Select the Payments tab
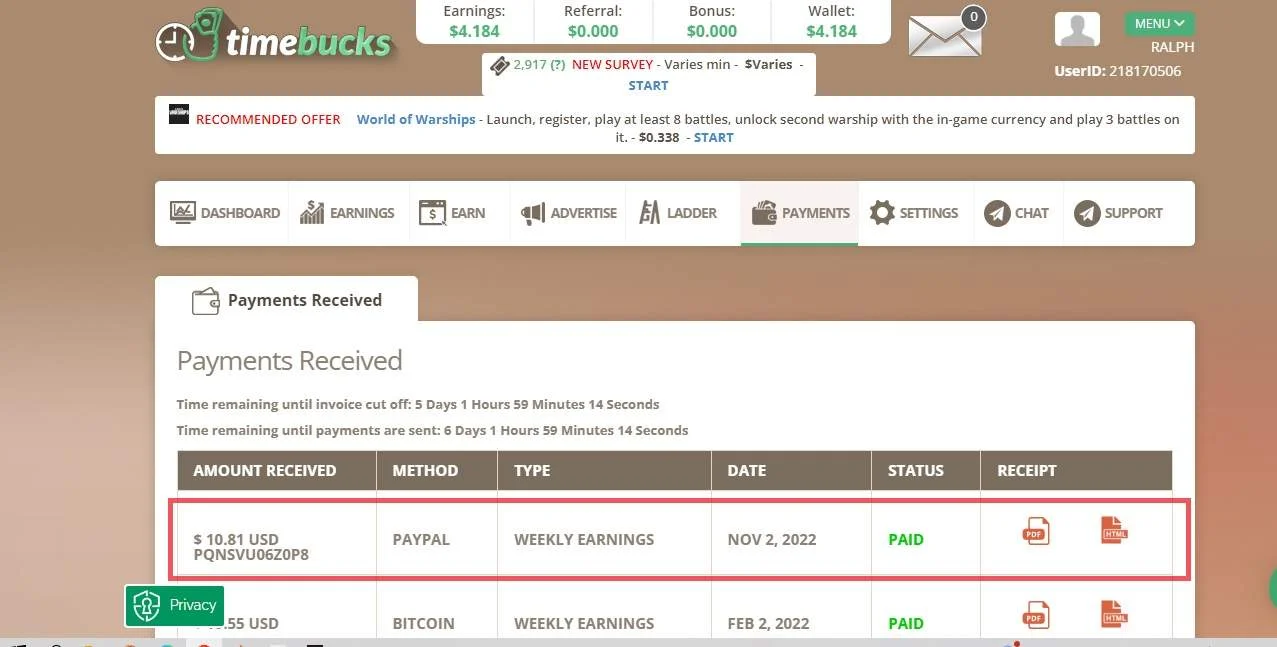The width and height of the screenshot is (1277, 647). click(800, 213)
